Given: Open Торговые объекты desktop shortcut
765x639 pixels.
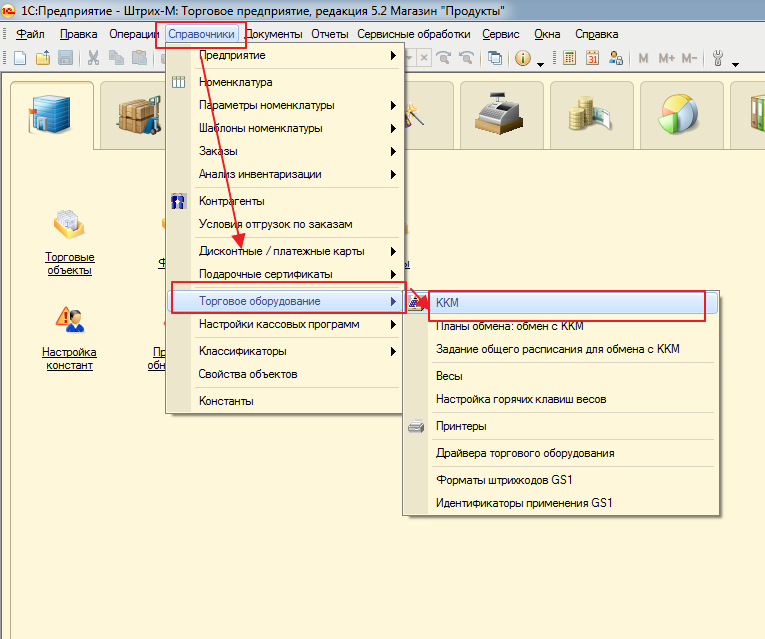Looking at the screenshot, I should 69,263.
